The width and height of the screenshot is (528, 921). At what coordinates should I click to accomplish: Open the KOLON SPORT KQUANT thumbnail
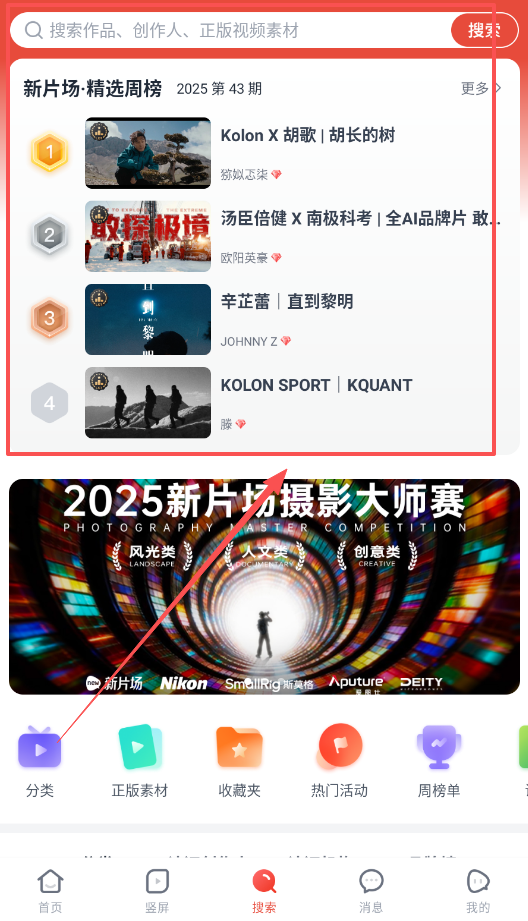point(148,403)
